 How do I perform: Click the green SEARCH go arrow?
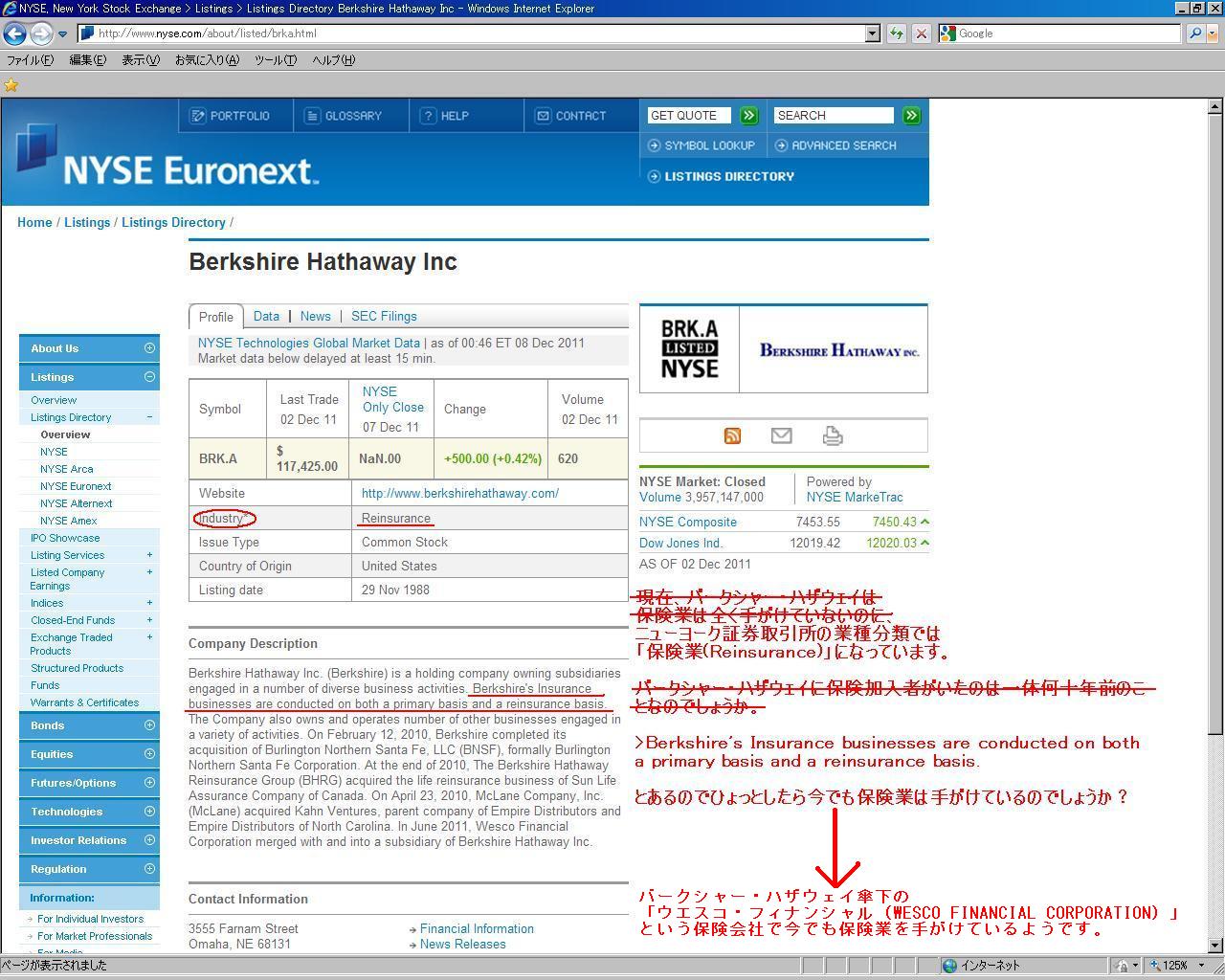coord(911,116)
